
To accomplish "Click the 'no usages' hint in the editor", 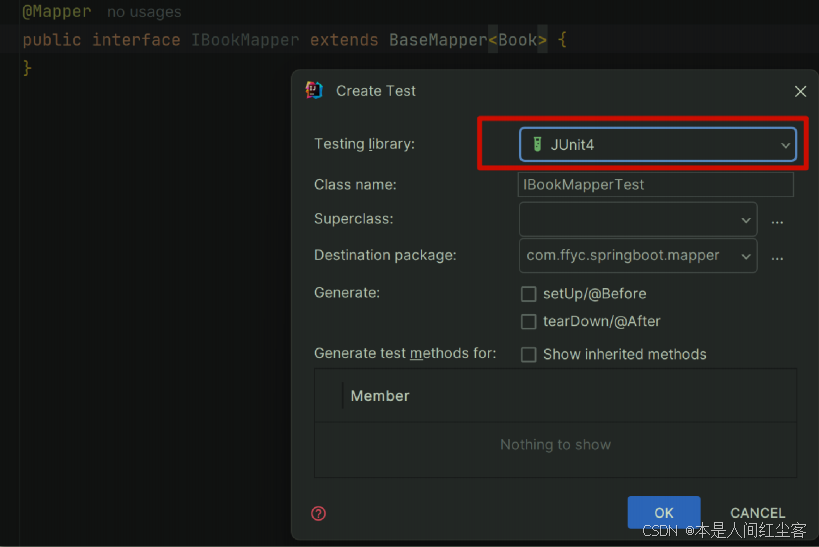I will click(x=144, y=12).
